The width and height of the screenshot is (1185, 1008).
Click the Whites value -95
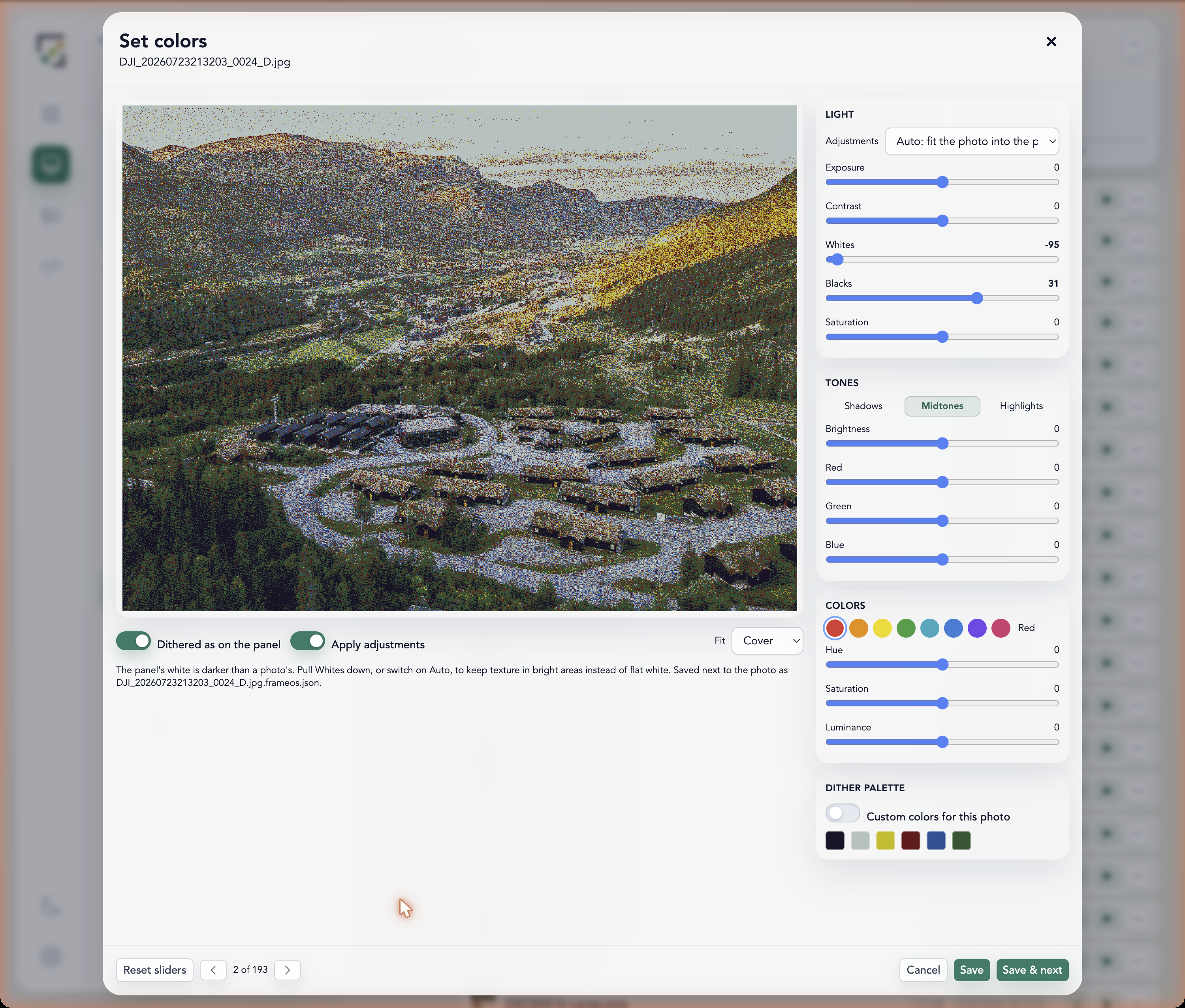[x=1052, y=244]
